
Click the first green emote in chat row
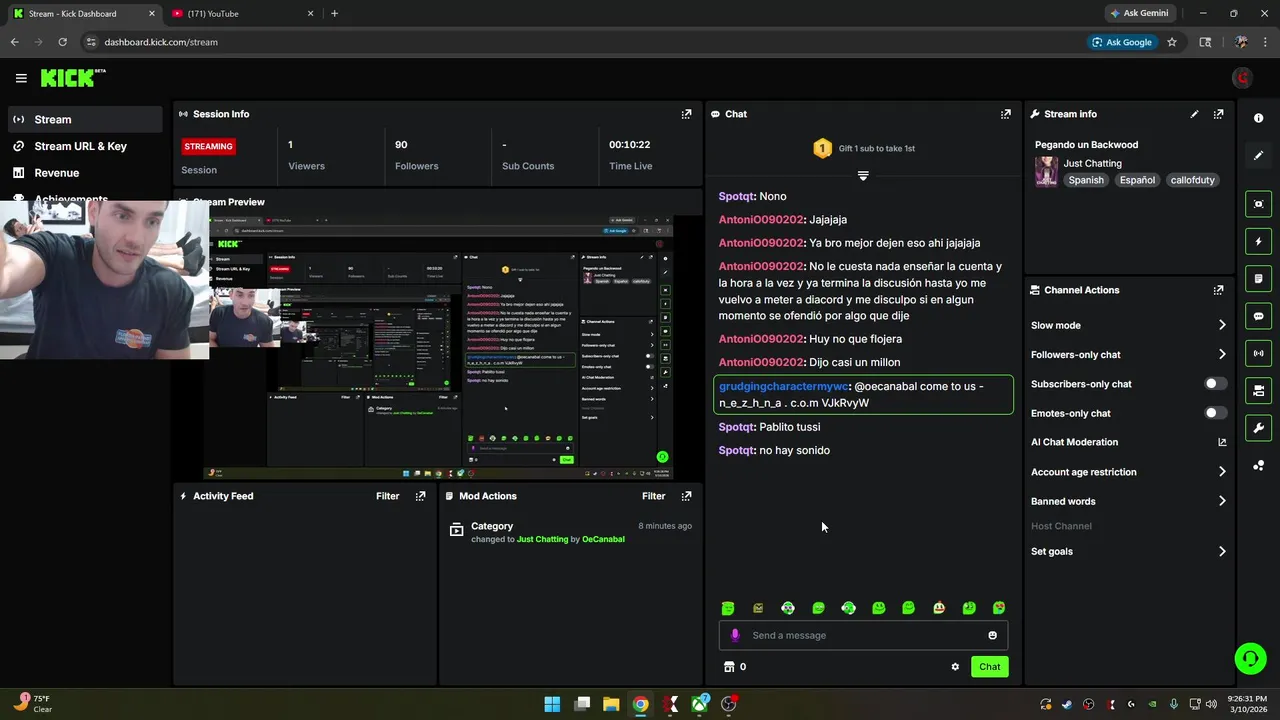click(728, 608)
